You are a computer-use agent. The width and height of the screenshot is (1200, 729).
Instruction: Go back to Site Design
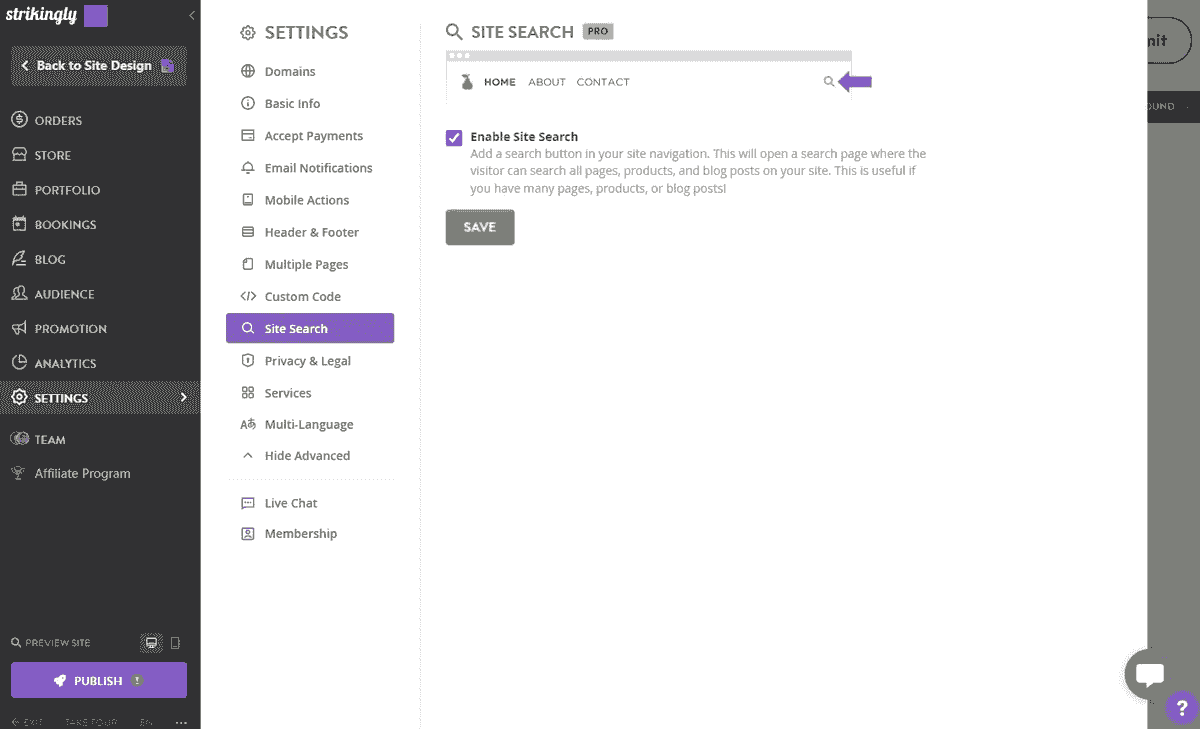(x=99, y=66)
